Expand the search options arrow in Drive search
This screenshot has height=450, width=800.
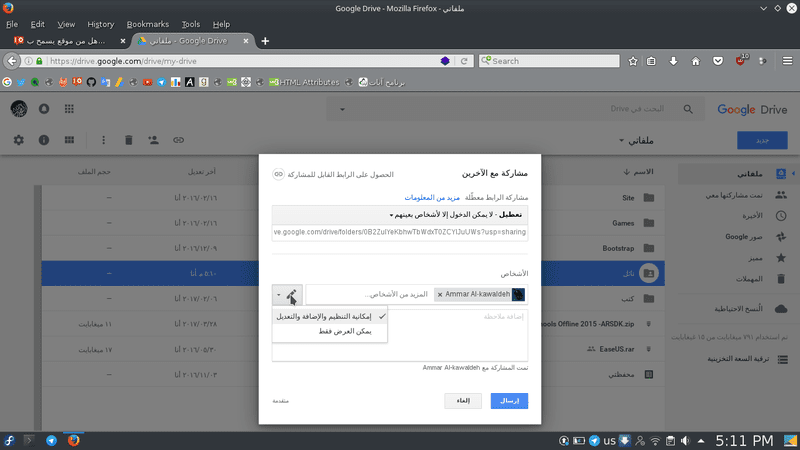[341, 108]
